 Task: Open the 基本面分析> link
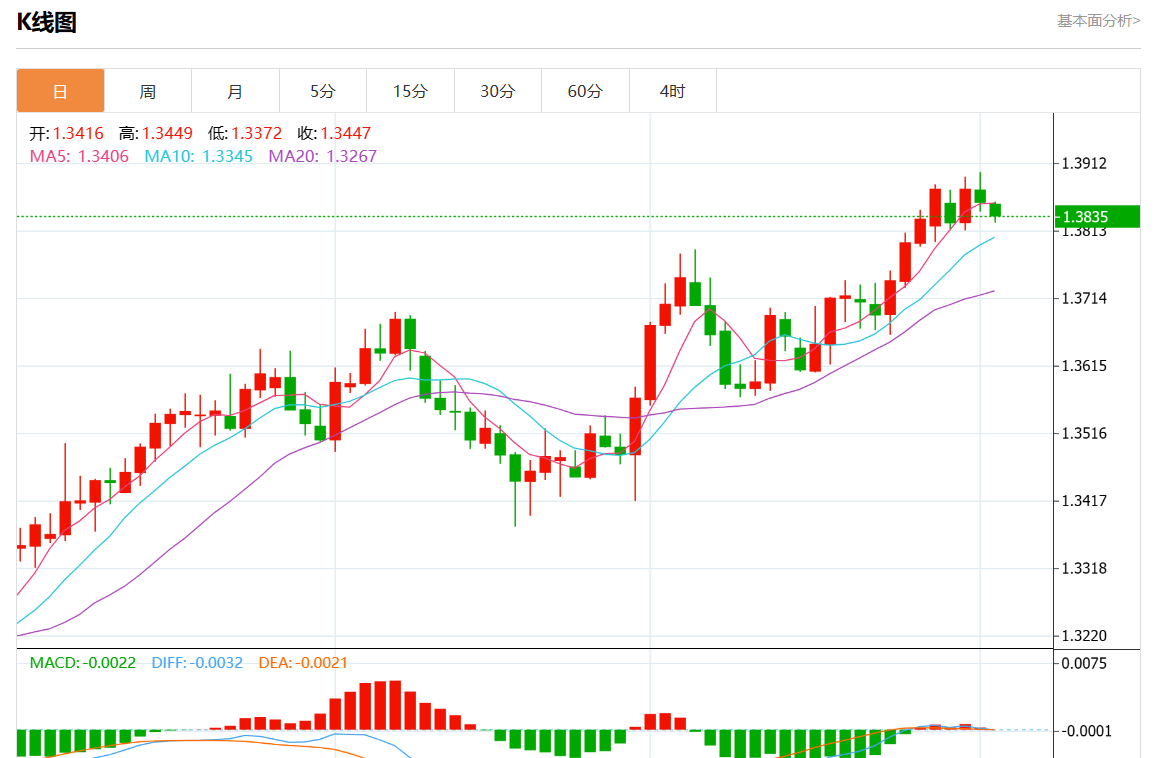click(1098, 21)
